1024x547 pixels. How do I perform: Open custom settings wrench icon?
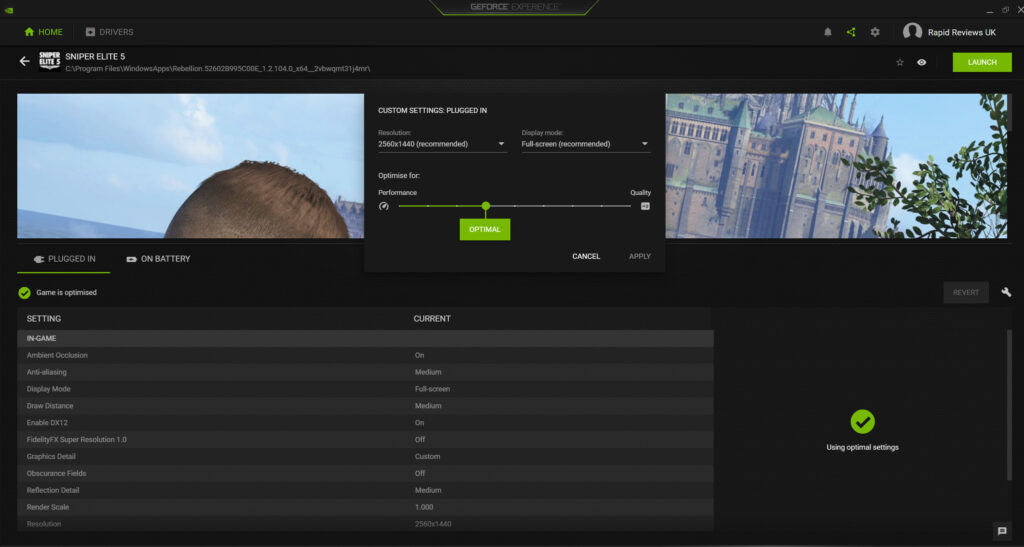1006,292
